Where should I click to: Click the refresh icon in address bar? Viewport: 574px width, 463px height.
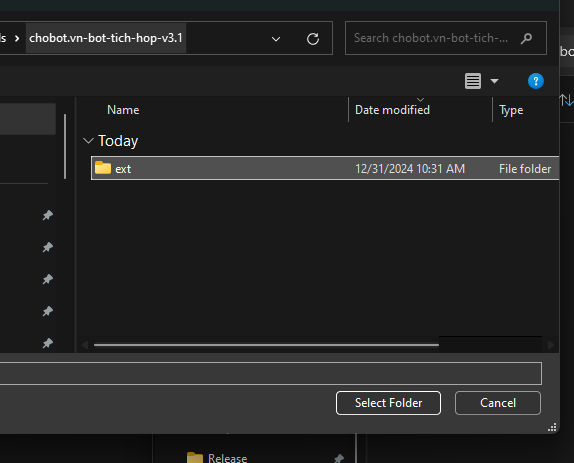click(313, 38)
